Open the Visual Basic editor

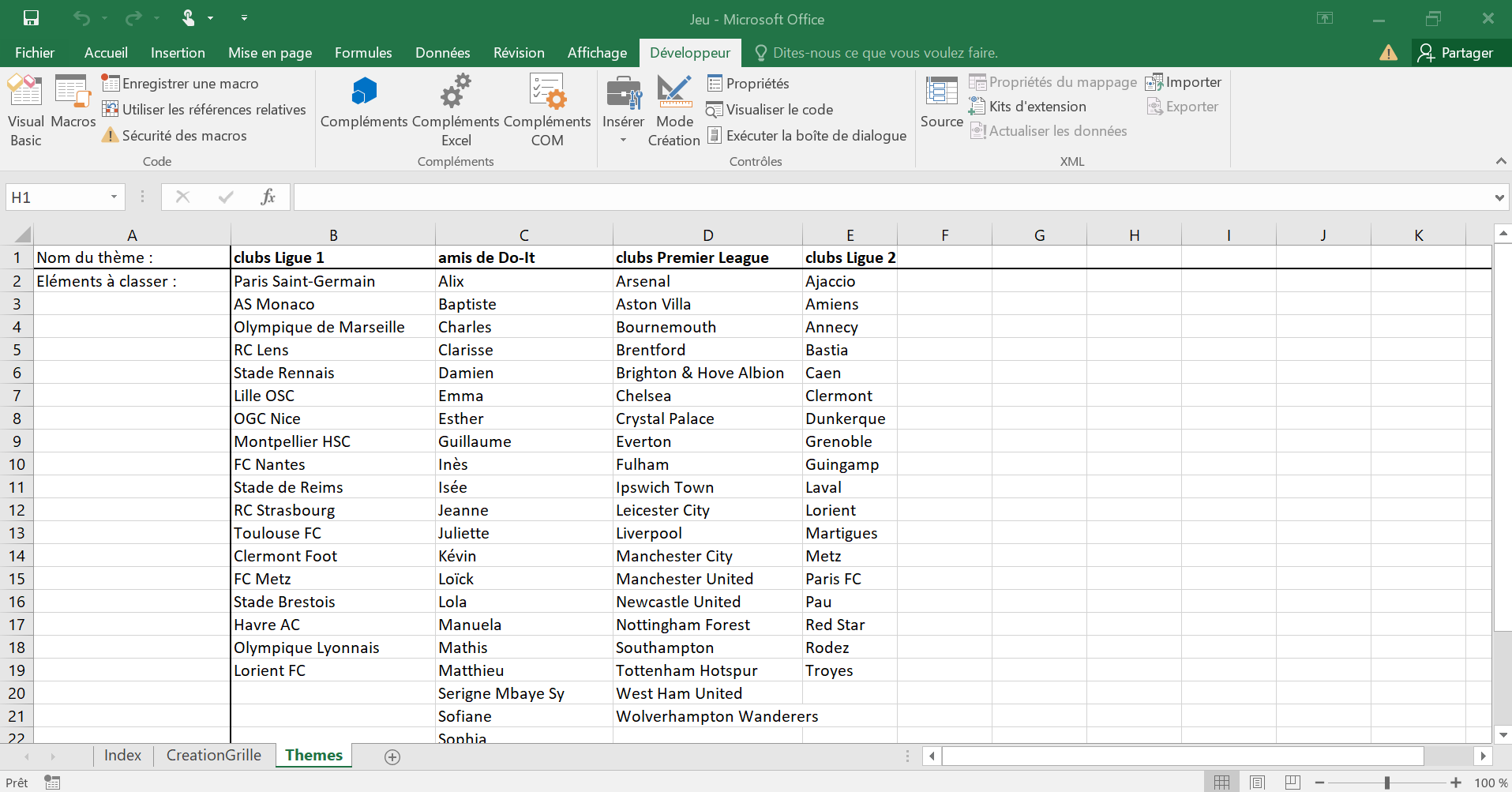click(x=25, y=111)
